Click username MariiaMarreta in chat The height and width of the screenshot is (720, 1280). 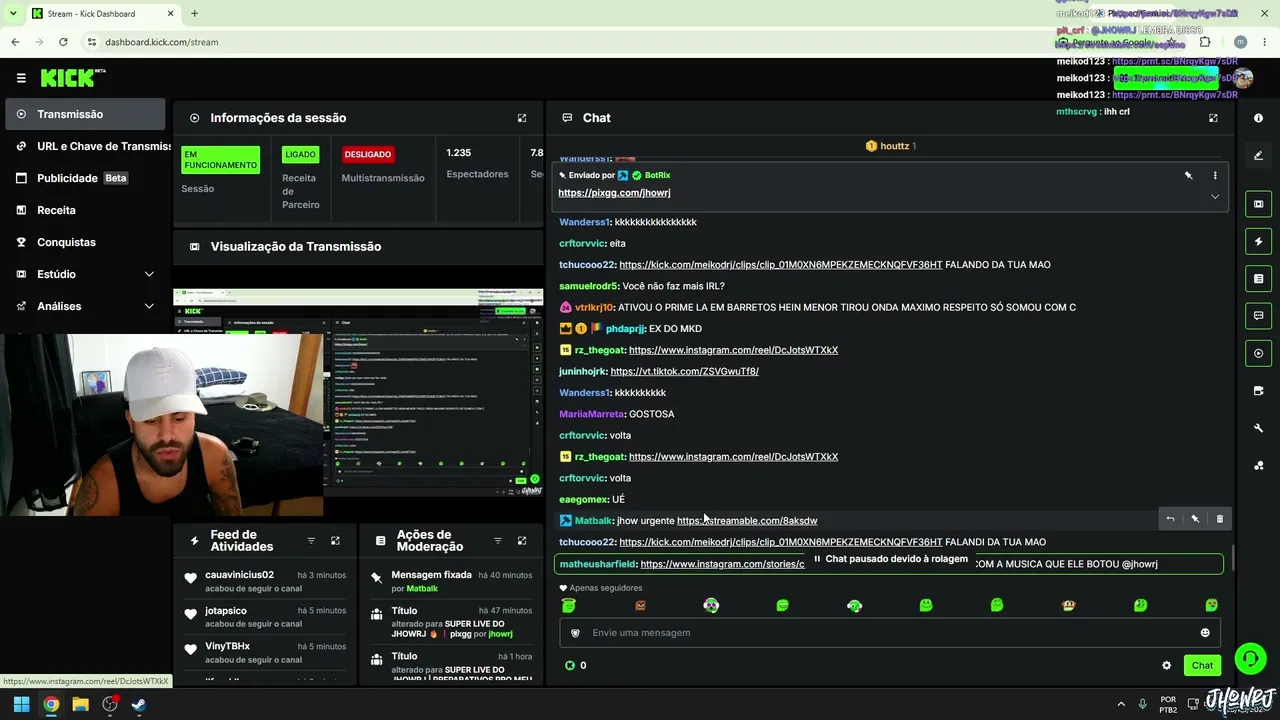[592, 414]
